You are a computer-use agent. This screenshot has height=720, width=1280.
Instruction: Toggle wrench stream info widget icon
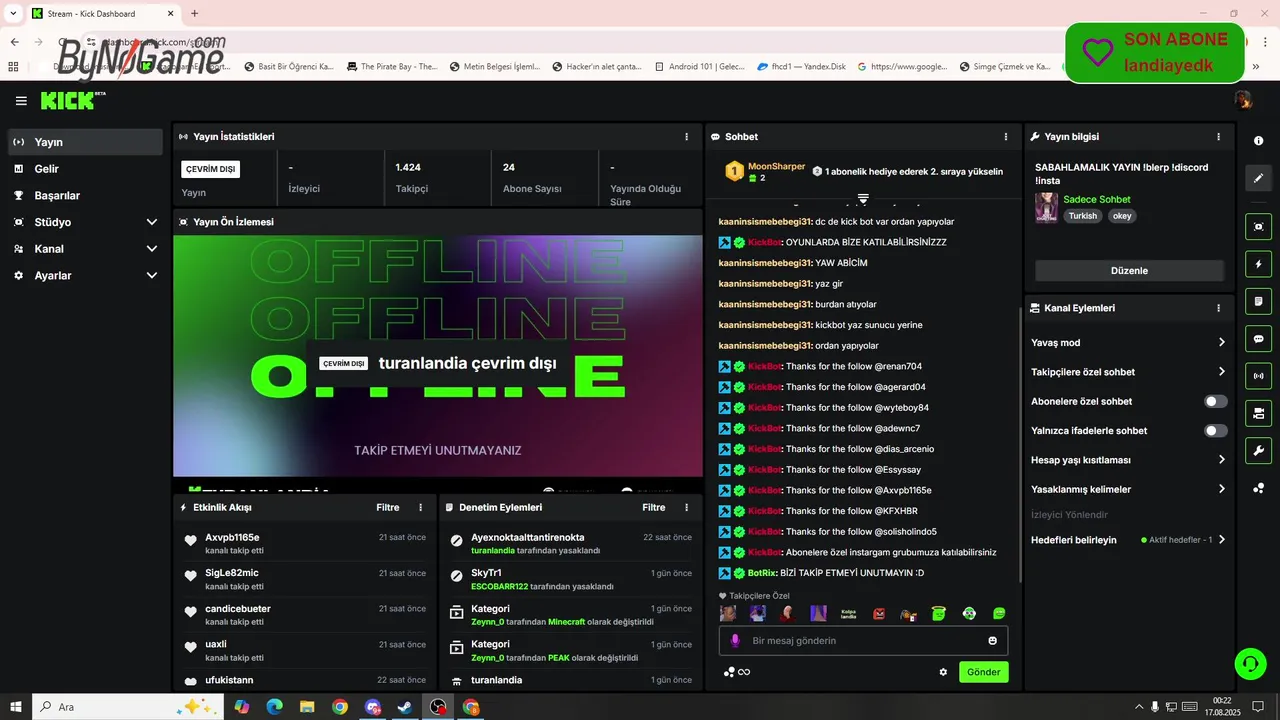(1259, 450)
